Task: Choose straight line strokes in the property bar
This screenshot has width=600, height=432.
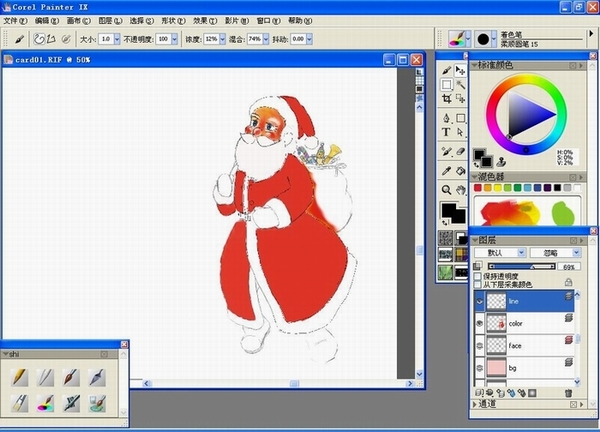Action: pos(51,39)
